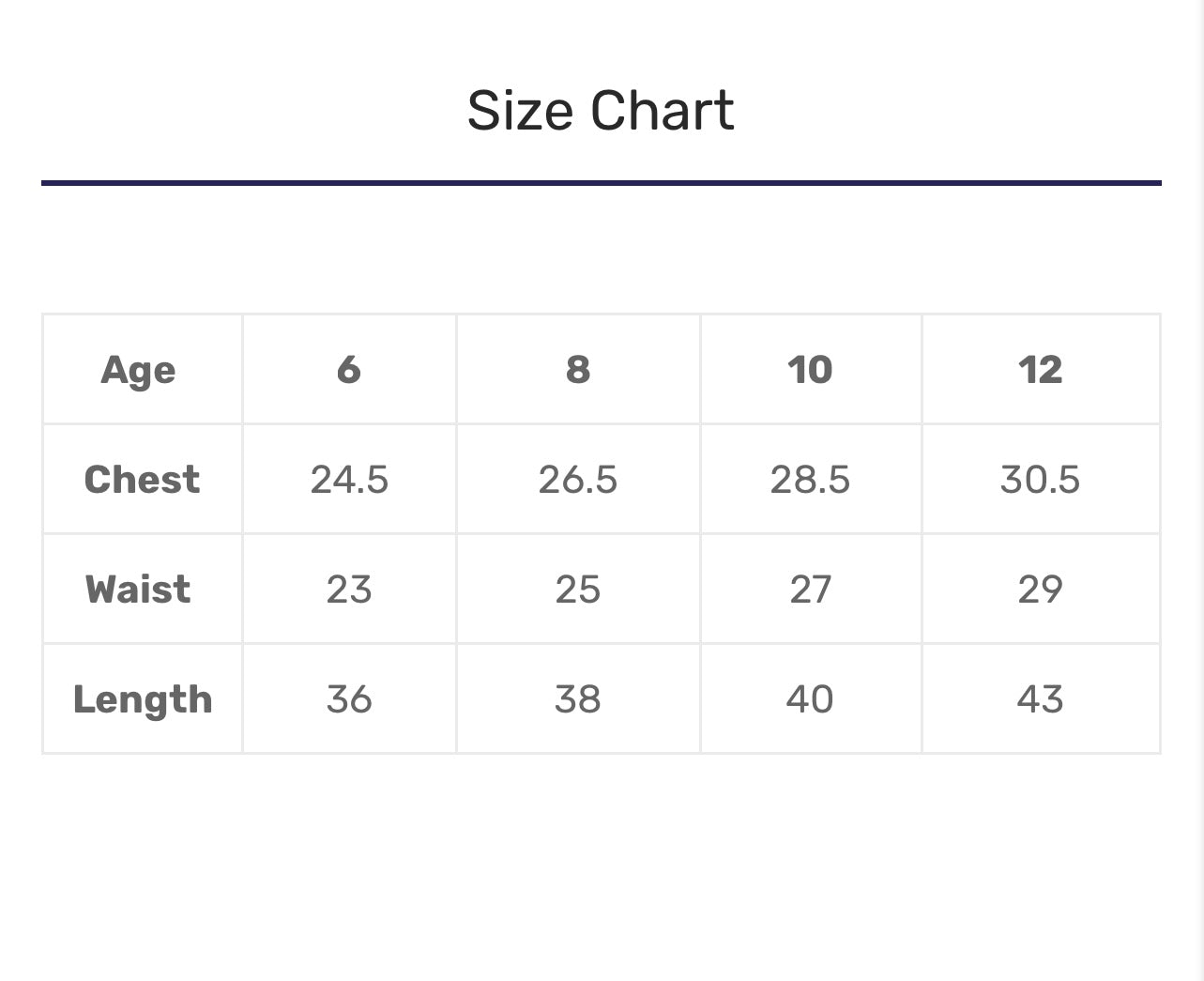Click waist value 25
1204x981 pixels.
click(x=577, y=590)
